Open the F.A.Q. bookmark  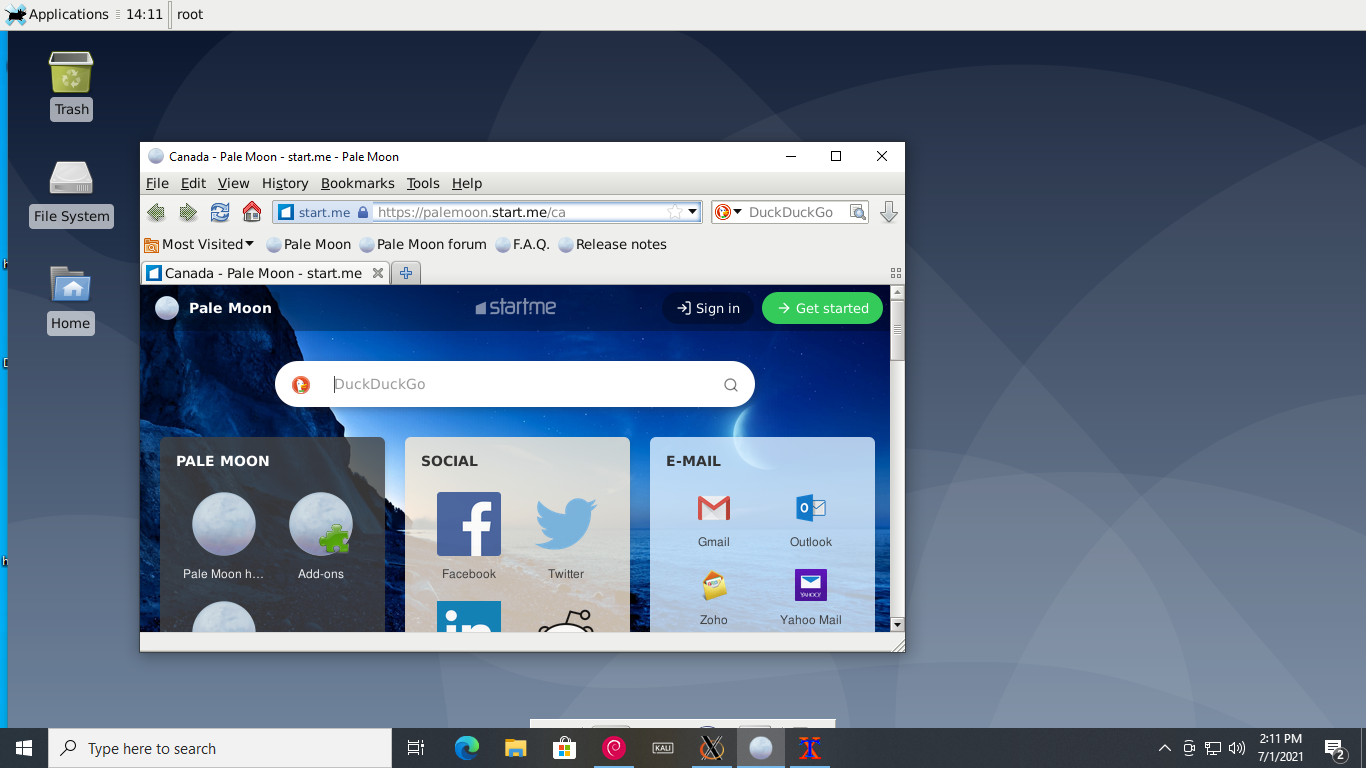coord(523,244)
